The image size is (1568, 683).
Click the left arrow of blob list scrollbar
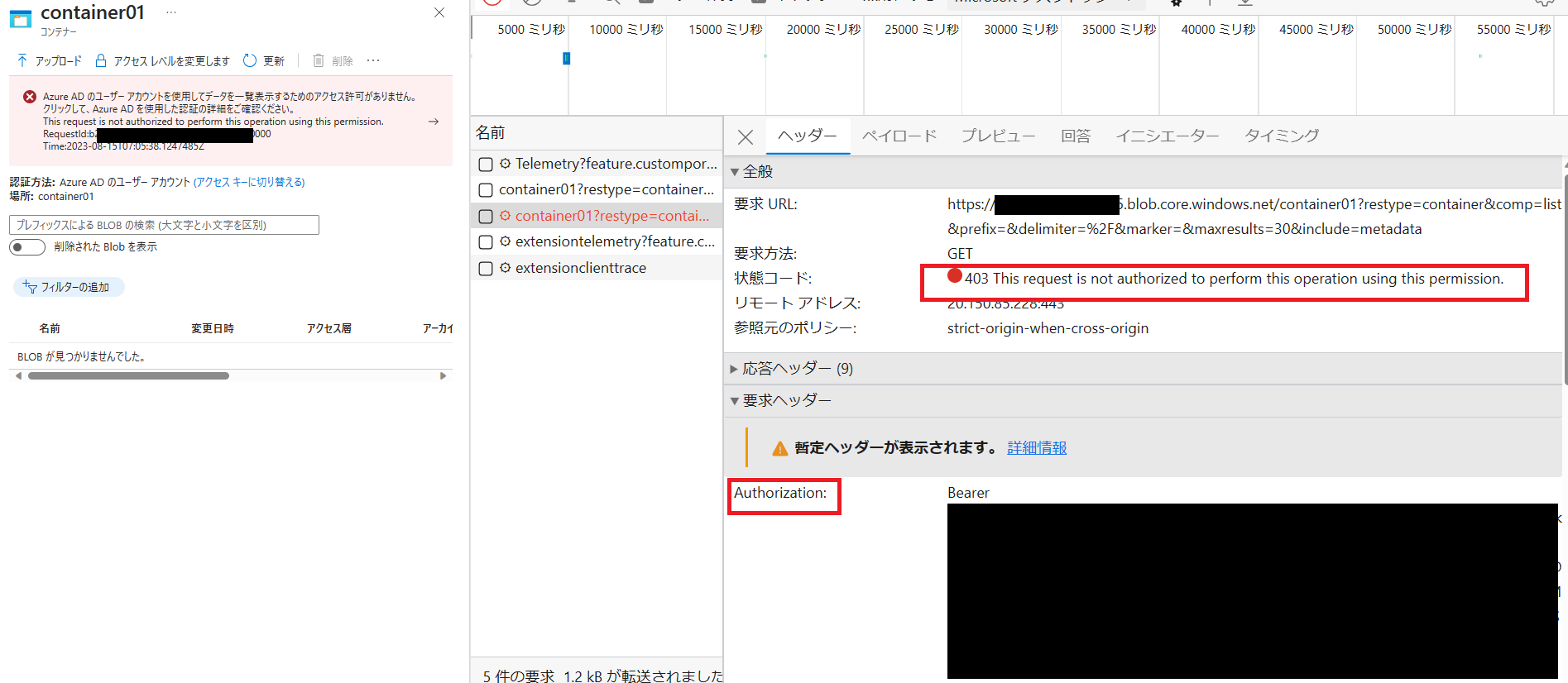point(18,375)
